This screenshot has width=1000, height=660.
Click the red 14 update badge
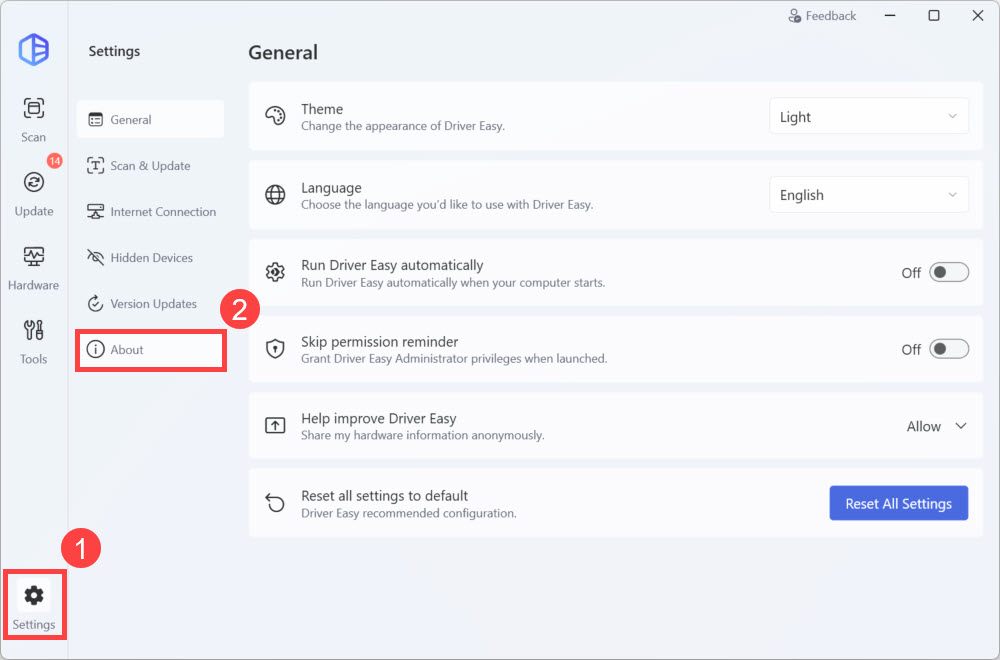55,161
